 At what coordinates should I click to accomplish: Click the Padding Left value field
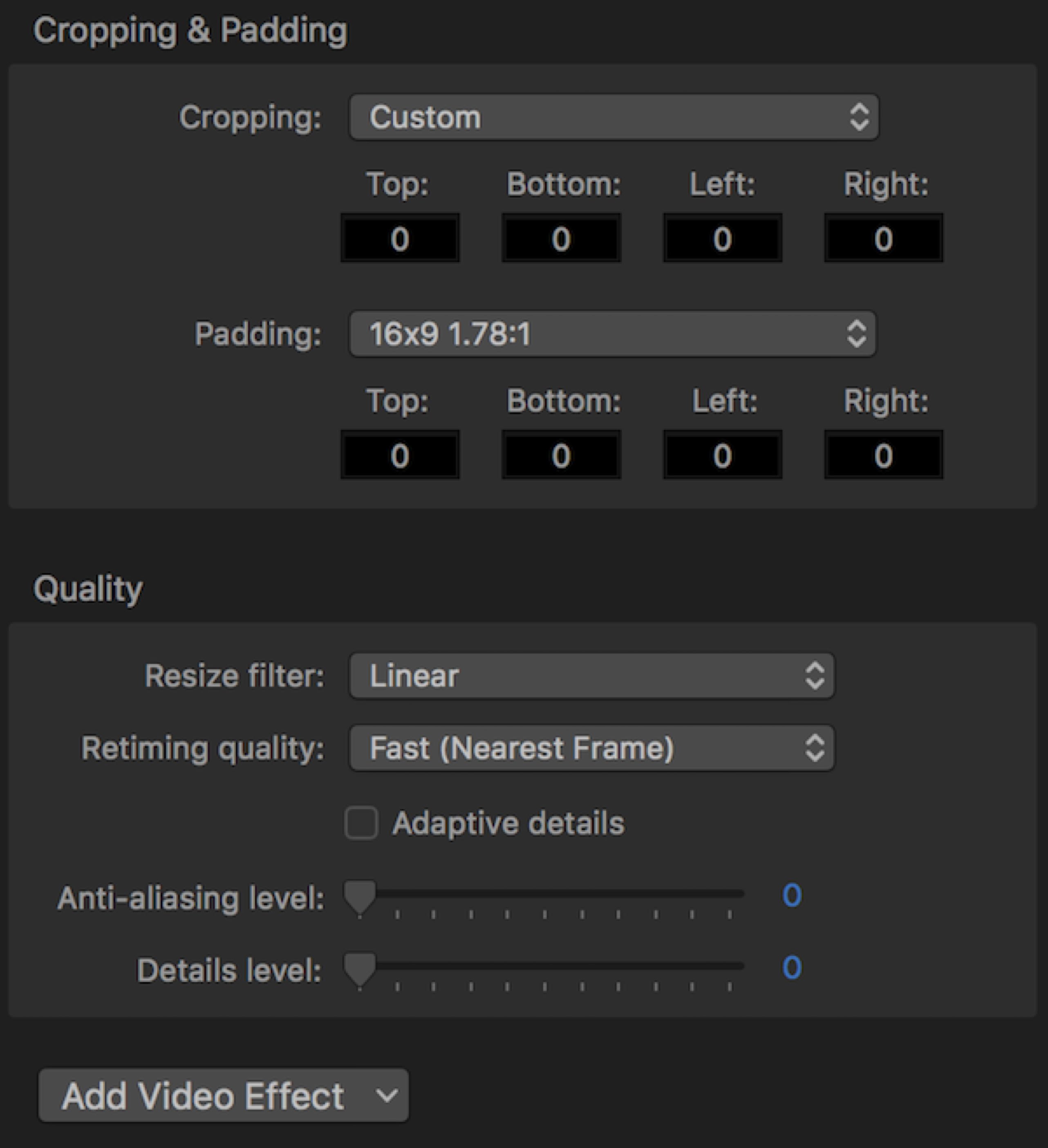[x=722, y=455]
